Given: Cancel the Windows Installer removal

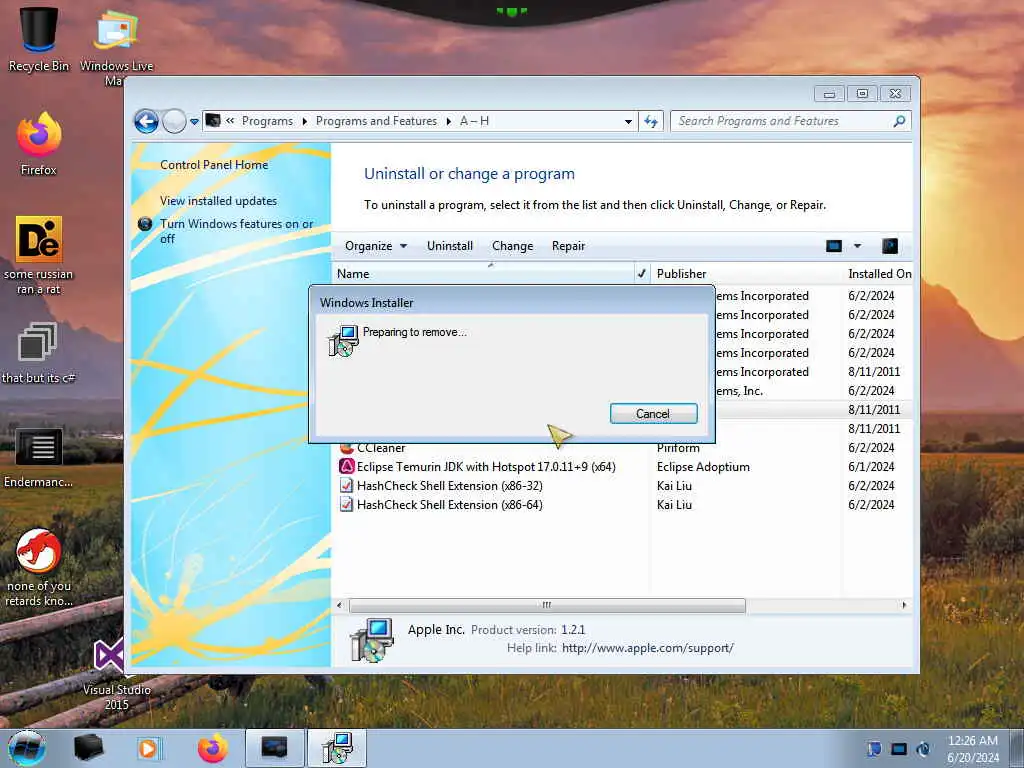Looking at the screenshot, I should (x=654, y=414).
